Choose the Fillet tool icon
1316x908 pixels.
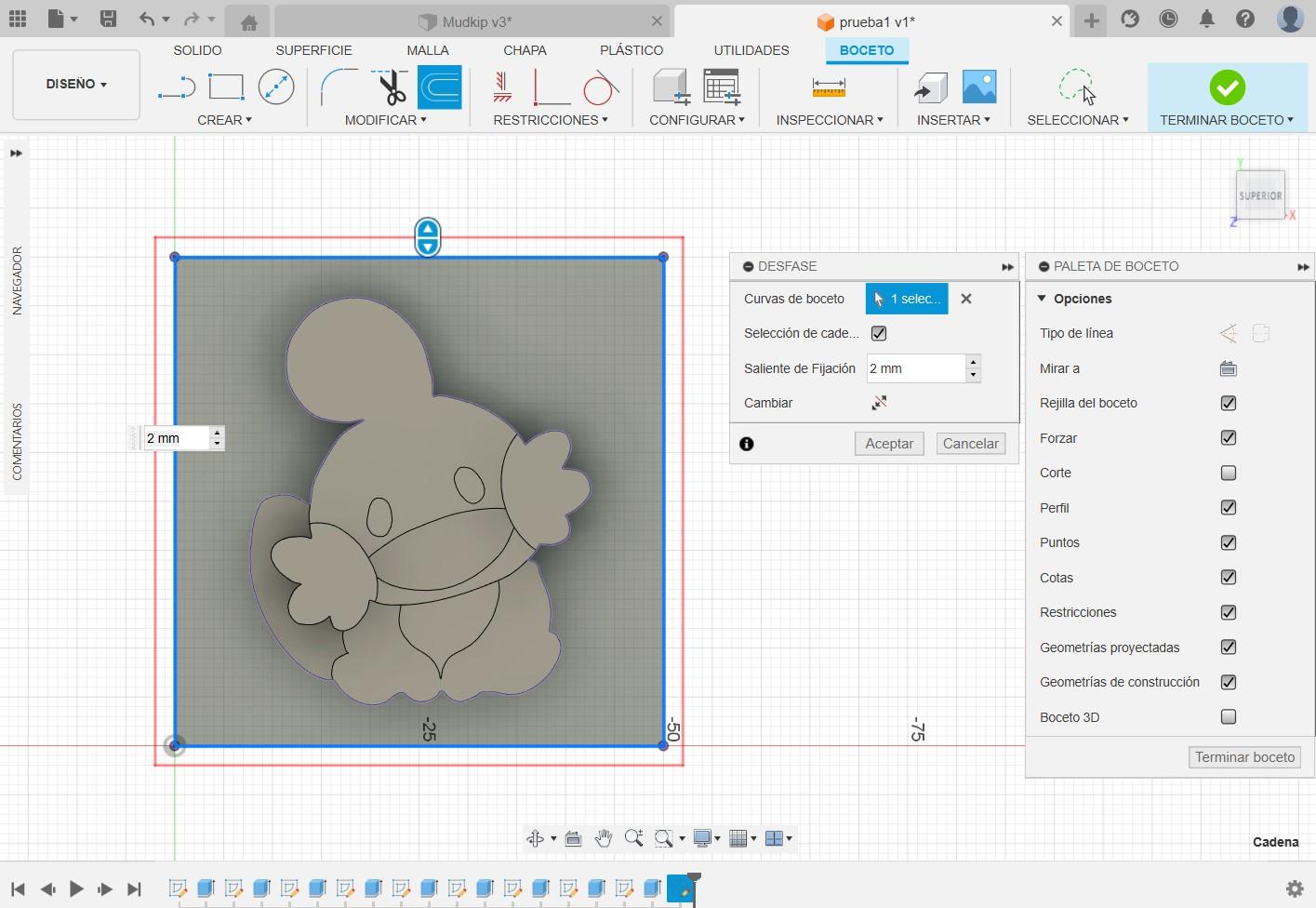338,87
